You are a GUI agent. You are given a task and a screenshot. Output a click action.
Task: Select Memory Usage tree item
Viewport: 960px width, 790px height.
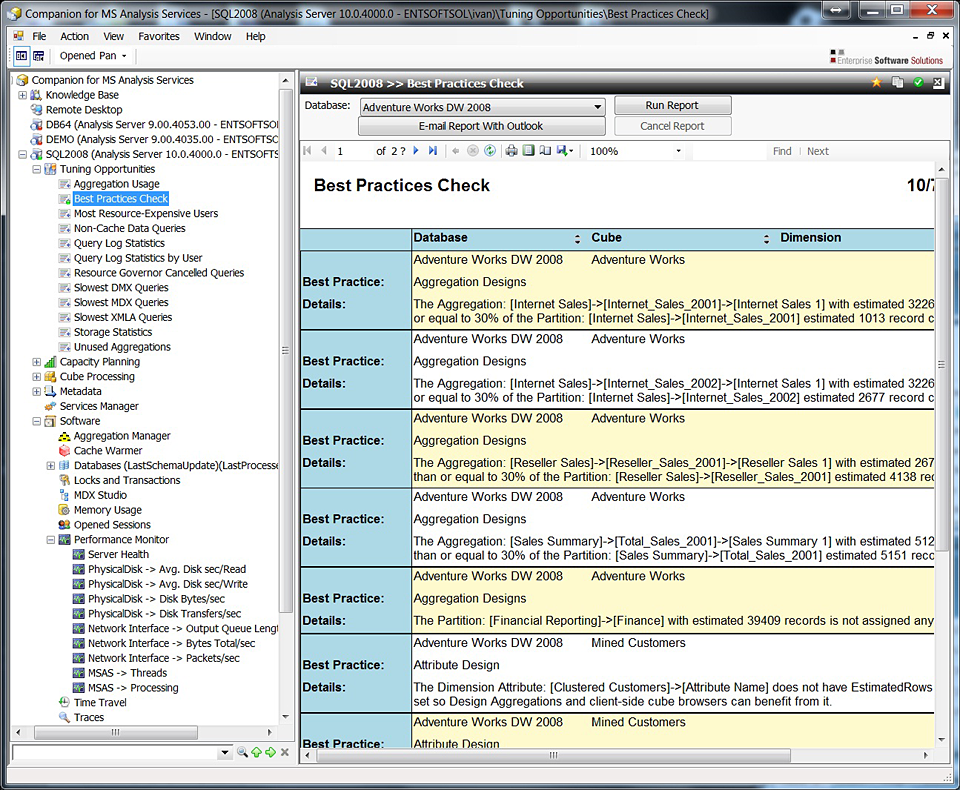point(108,510)
